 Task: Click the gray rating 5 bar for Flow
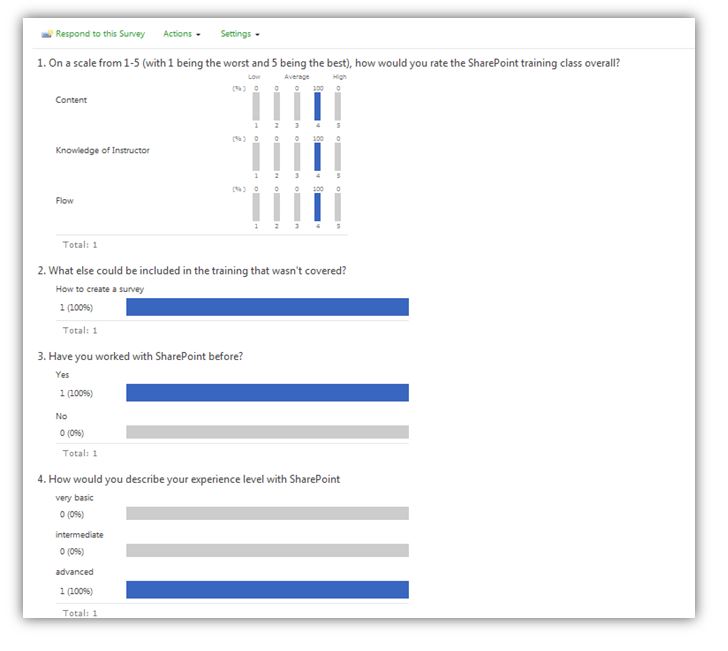pos(338,207)
